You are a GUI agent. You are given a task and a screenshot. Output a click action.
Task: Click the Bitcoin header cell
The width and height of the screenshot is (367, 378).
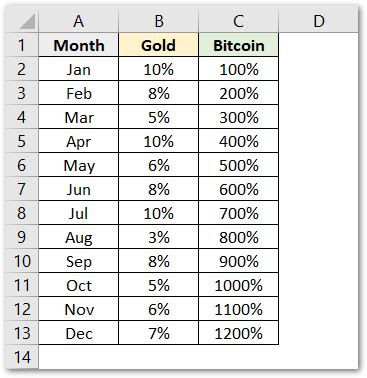[x=239, y=45]
